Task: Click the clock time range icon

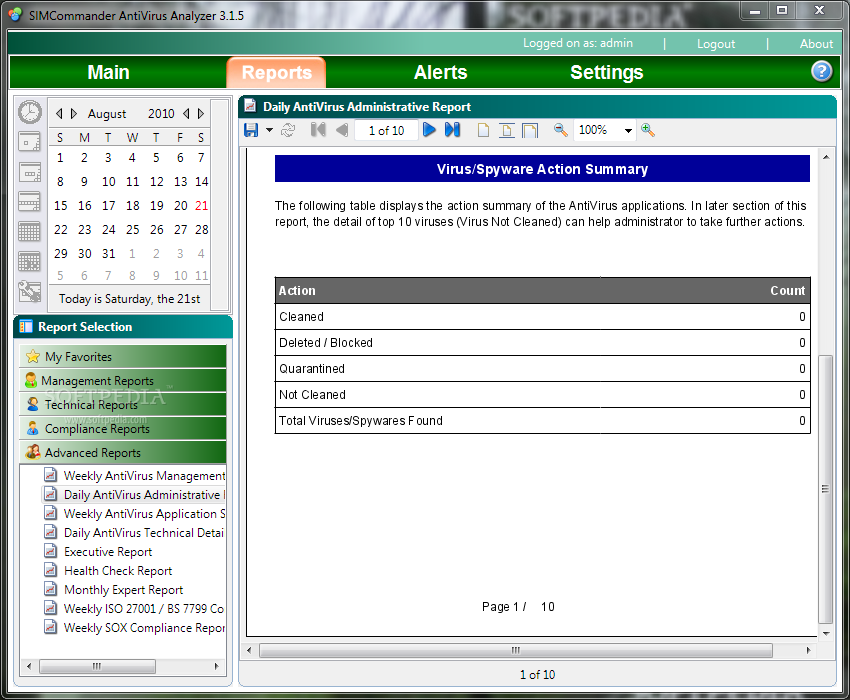Action: pyautogui.click(x=30, y=112)
